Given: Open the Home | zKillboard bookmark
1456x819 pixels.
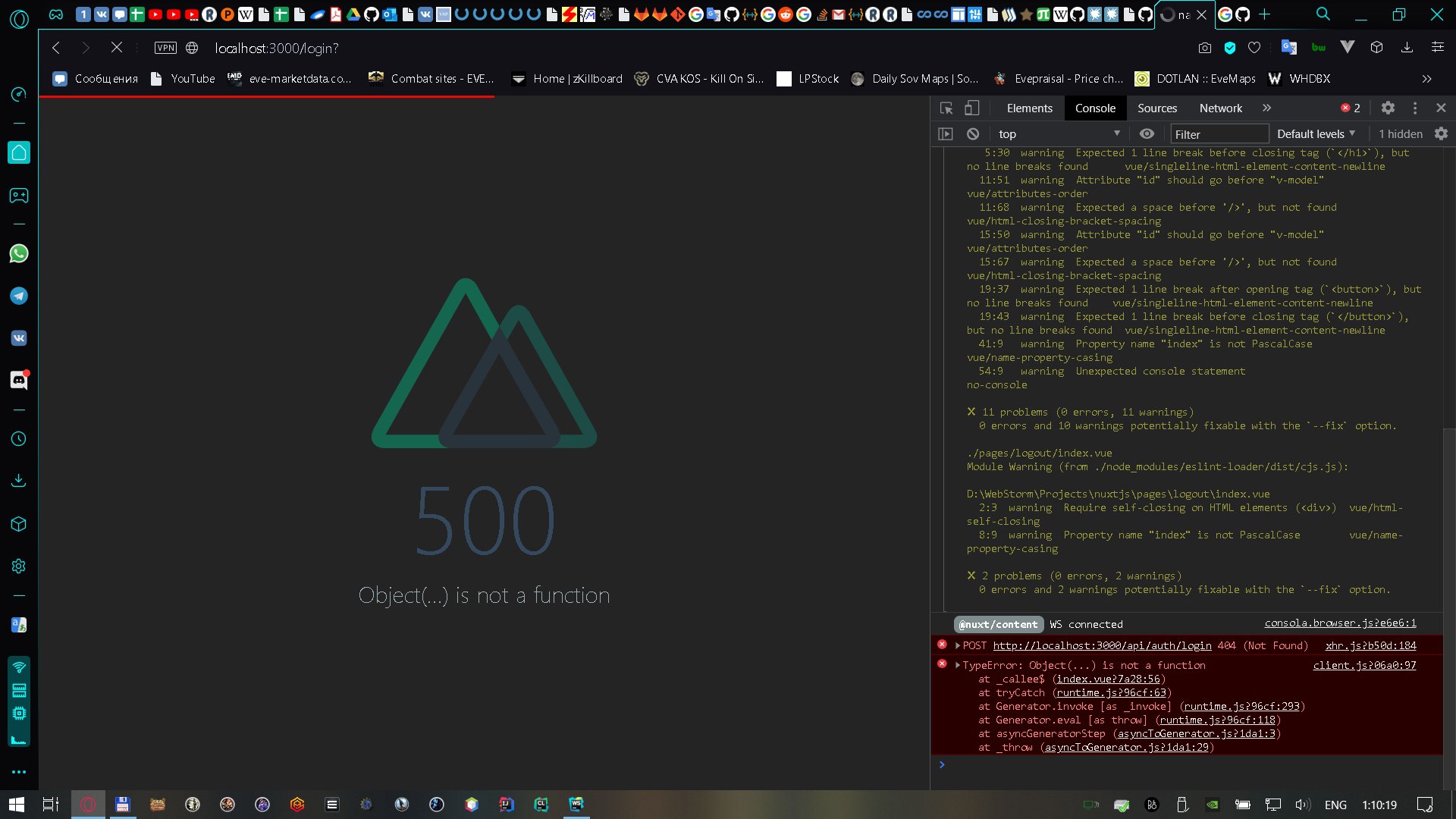Looking at the screenshot, I should tap(566, 79).
